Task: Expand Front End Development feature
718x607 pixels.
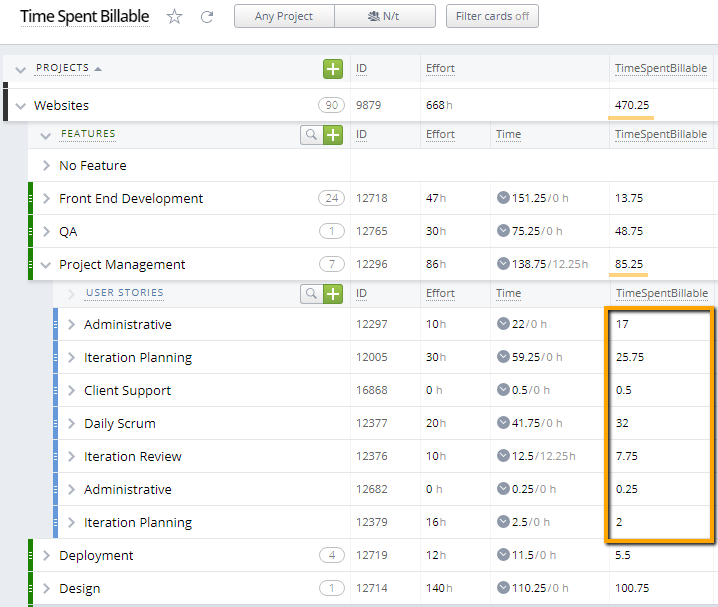Action: [46, 198]
